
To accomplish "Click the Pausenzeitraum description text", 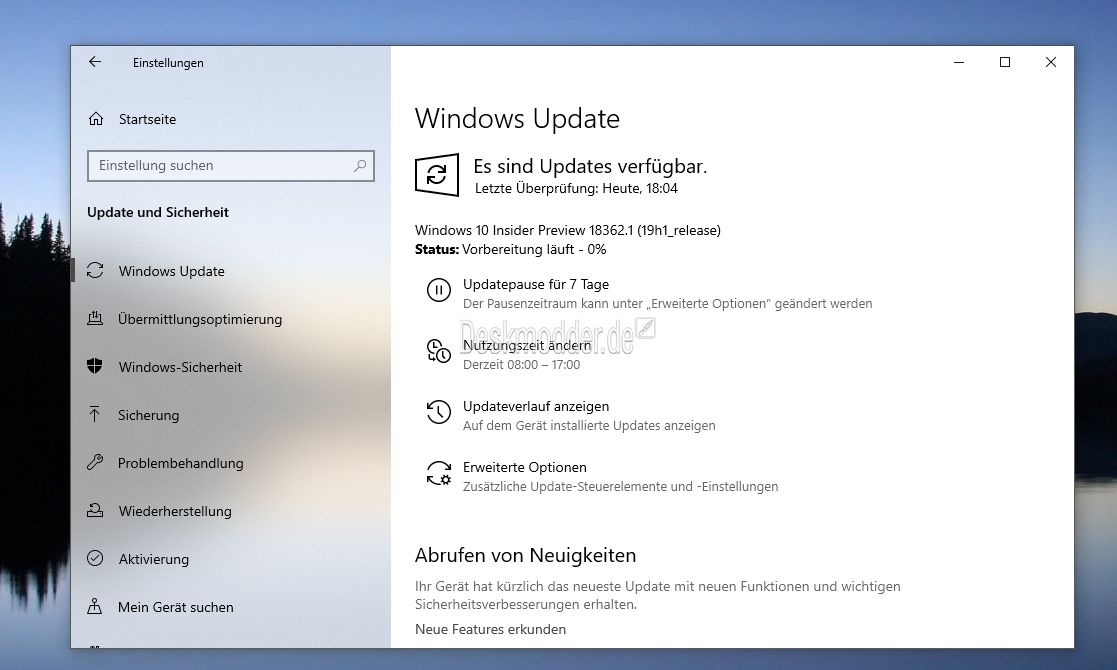I will tap(667, 304).
